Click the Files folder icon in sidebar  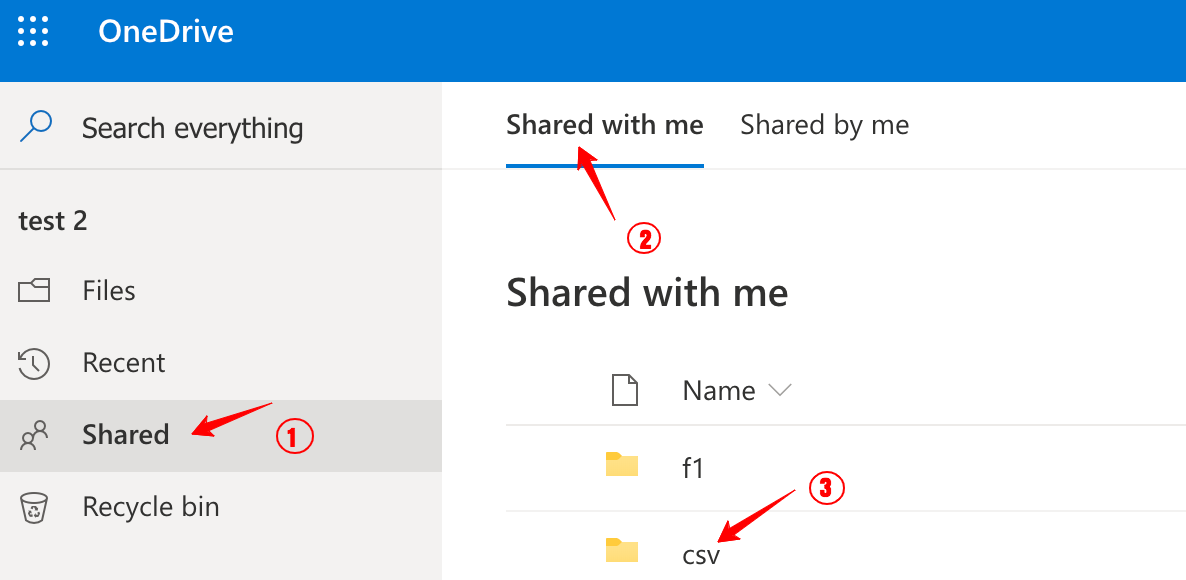click(34, 291)
